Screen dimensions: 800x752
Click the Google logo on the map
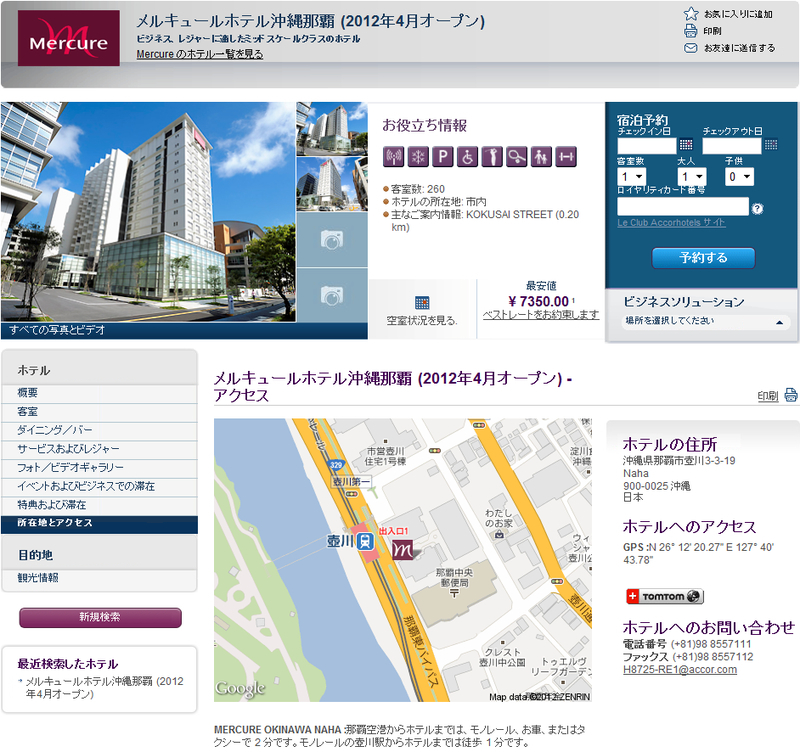coord(240,689)
